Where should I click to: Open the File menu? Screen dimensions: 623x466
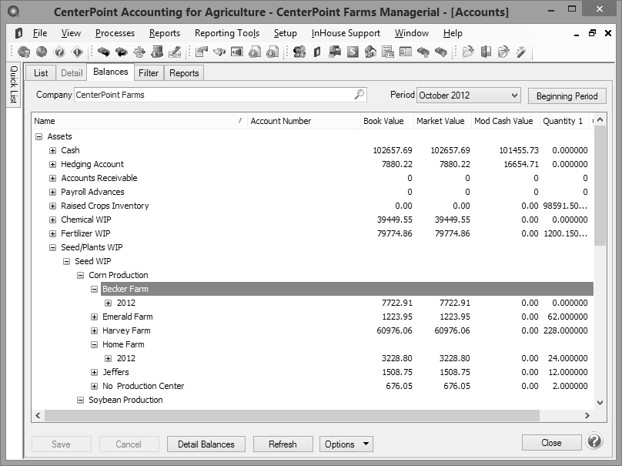pyautogui.click(x=40, y=33)
